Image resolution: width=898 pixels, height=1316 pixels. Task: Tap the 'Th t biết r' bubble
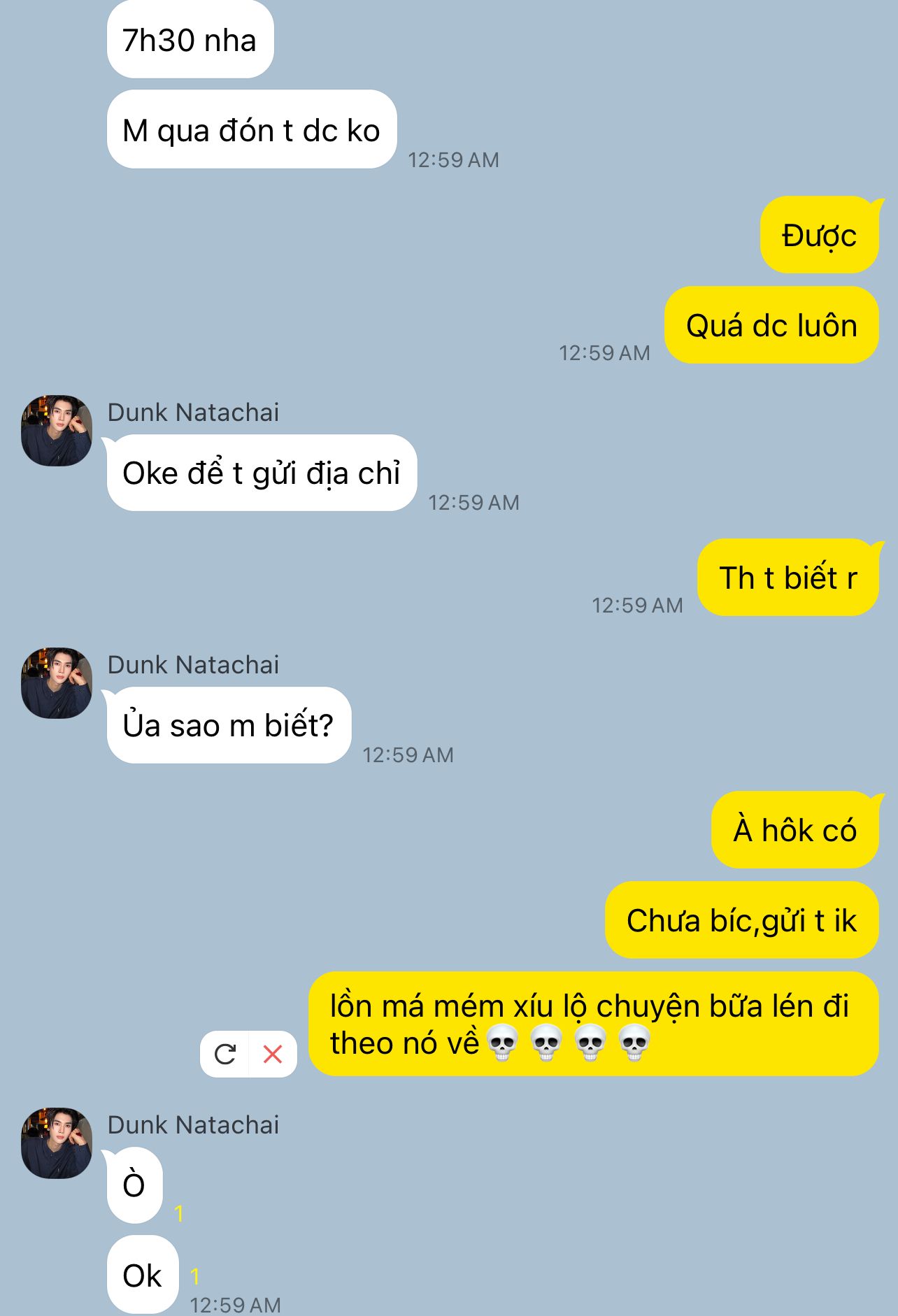coord(788,578)
